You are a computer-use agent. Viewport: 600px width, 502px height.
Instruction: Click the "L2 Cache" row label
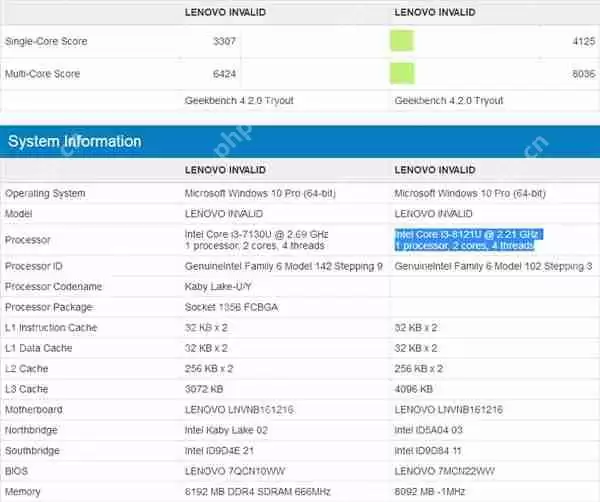[x=26, y=369]
